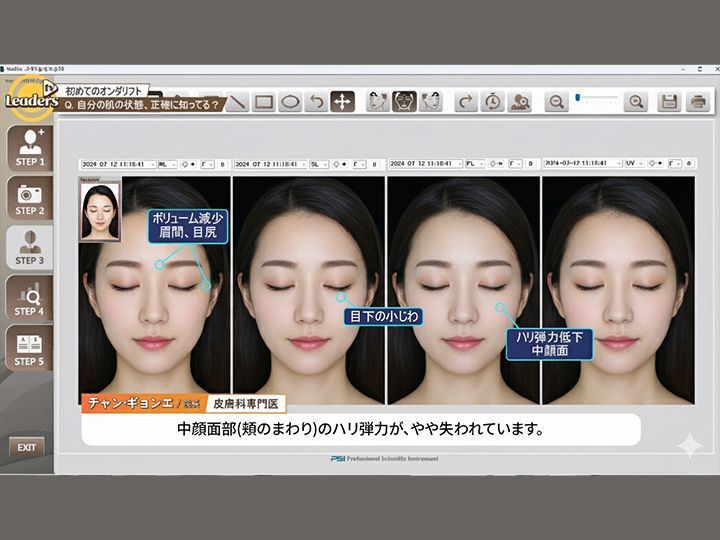
Task: Go to STEP 1 tab
Action: click(x=29, y=147)
